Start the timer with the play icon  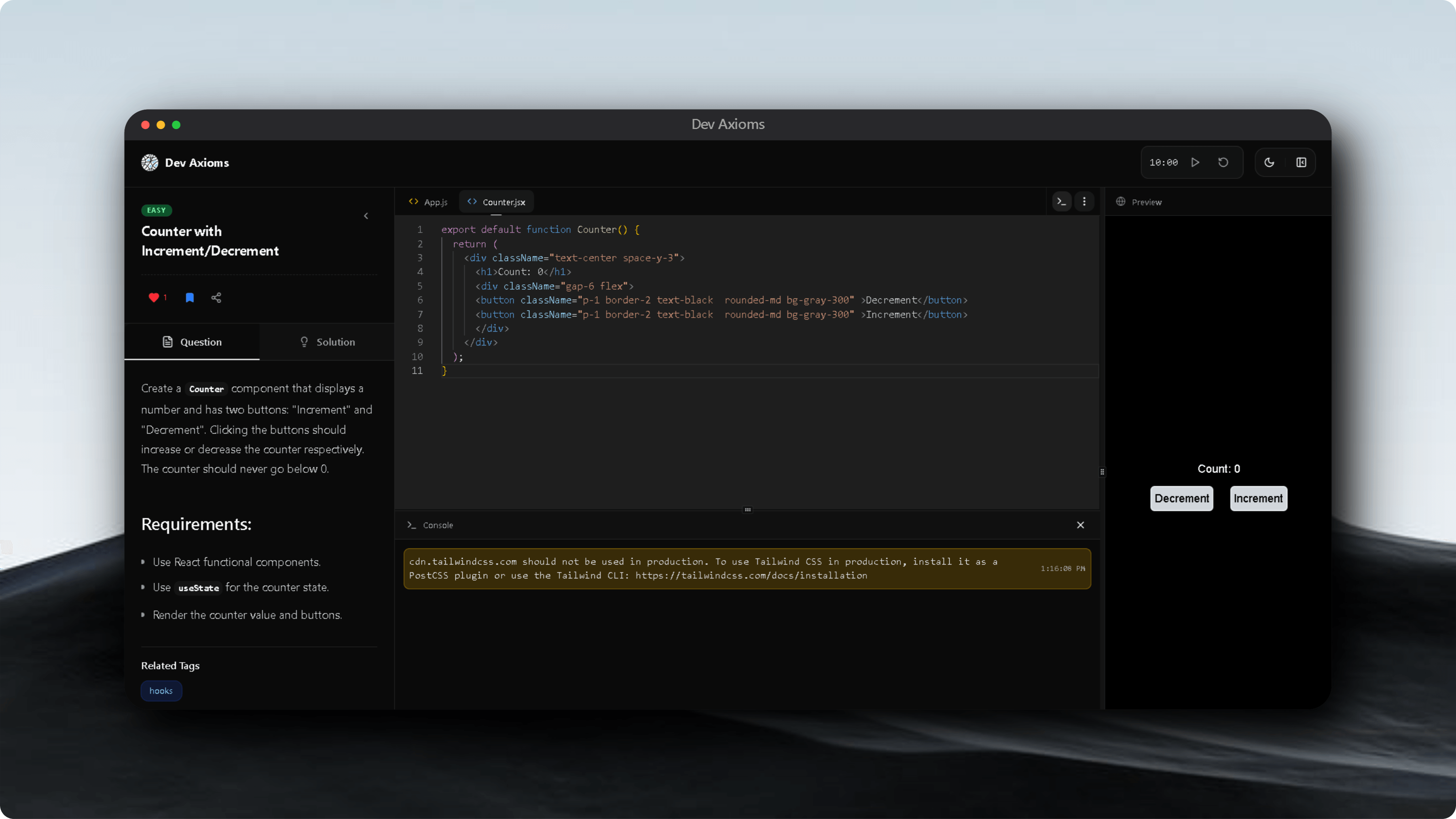1195,162
